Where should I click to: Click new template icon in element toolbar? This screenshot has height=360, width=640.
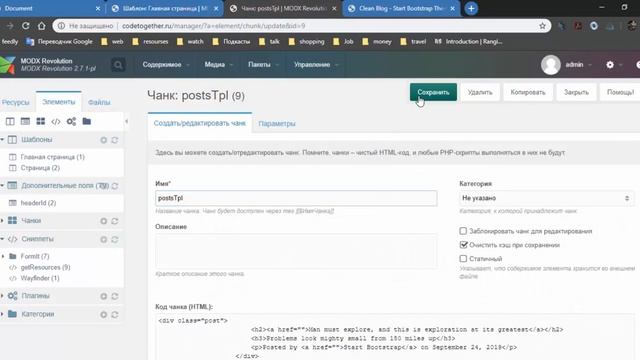pos(10,121)
